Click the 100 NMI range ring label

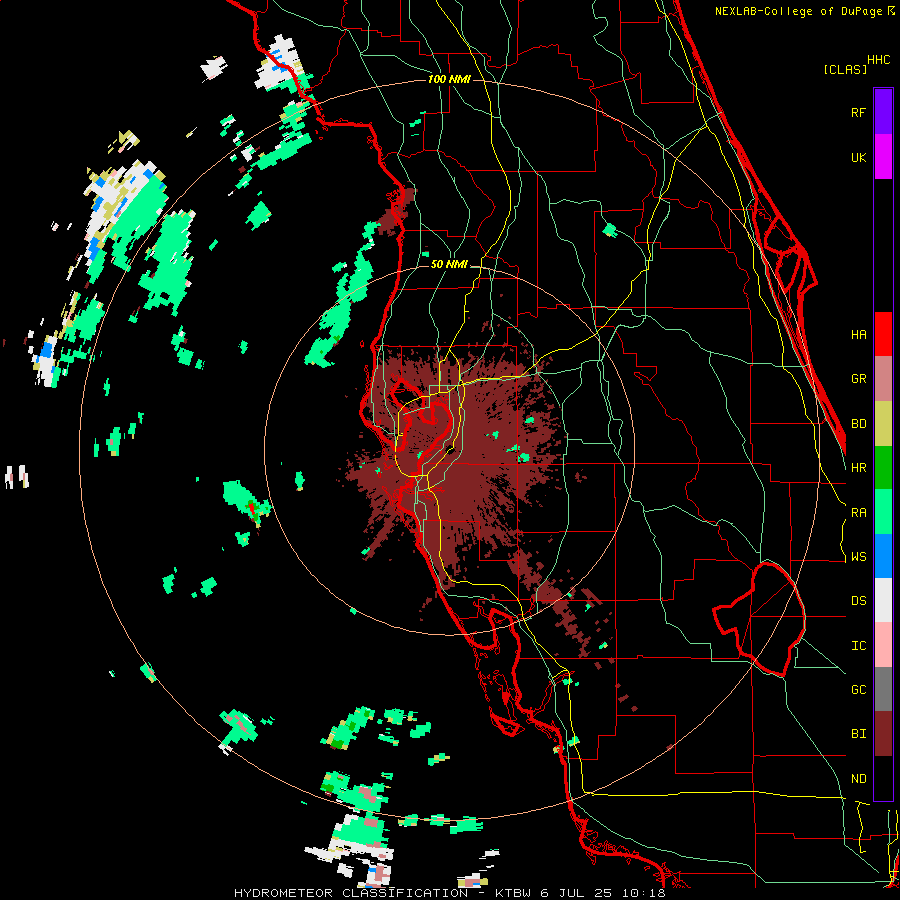click(x=449, y=79)
